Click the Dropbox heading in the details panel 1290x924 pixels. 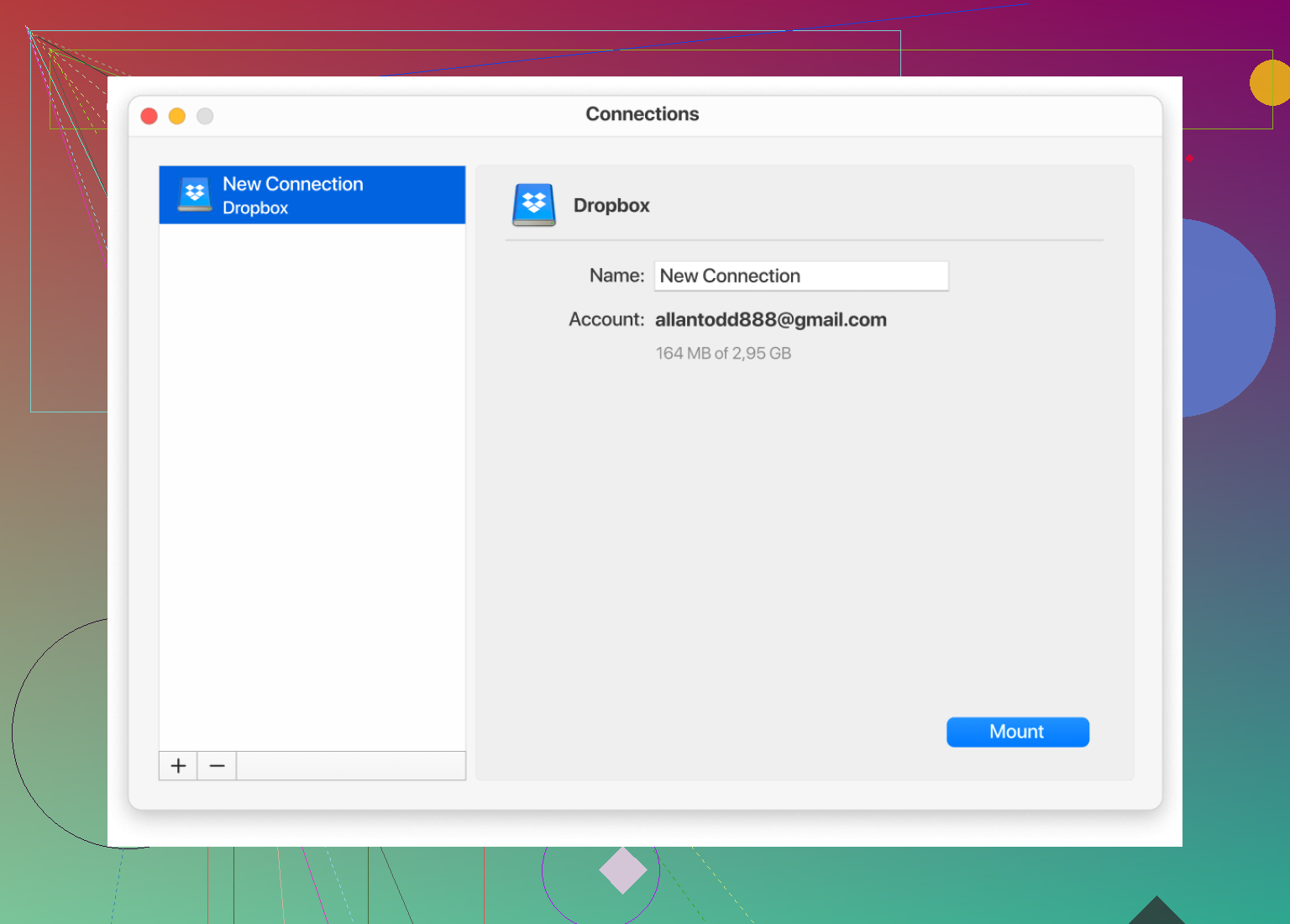click(611, 206)
